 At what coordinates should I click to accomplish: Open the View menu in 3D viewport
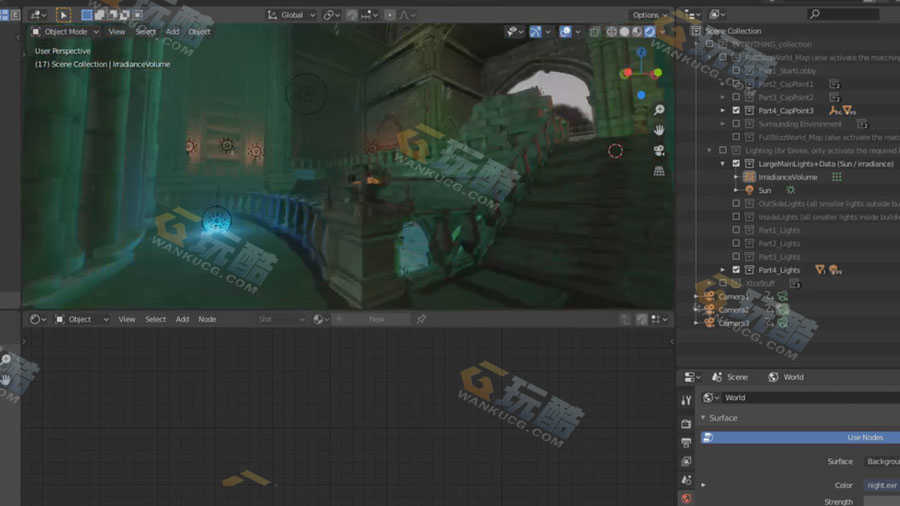coord(117,32)
